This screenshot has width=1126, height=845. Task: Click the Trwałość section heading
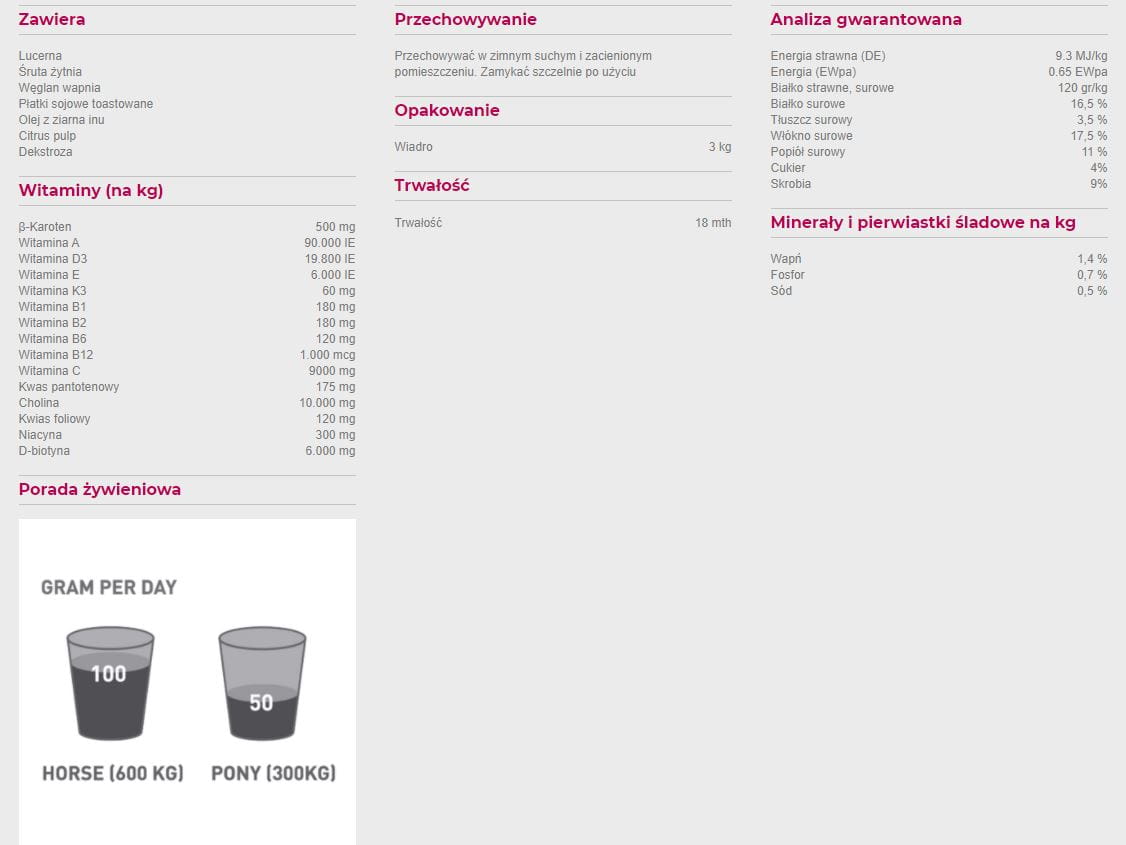pos(432,186)
